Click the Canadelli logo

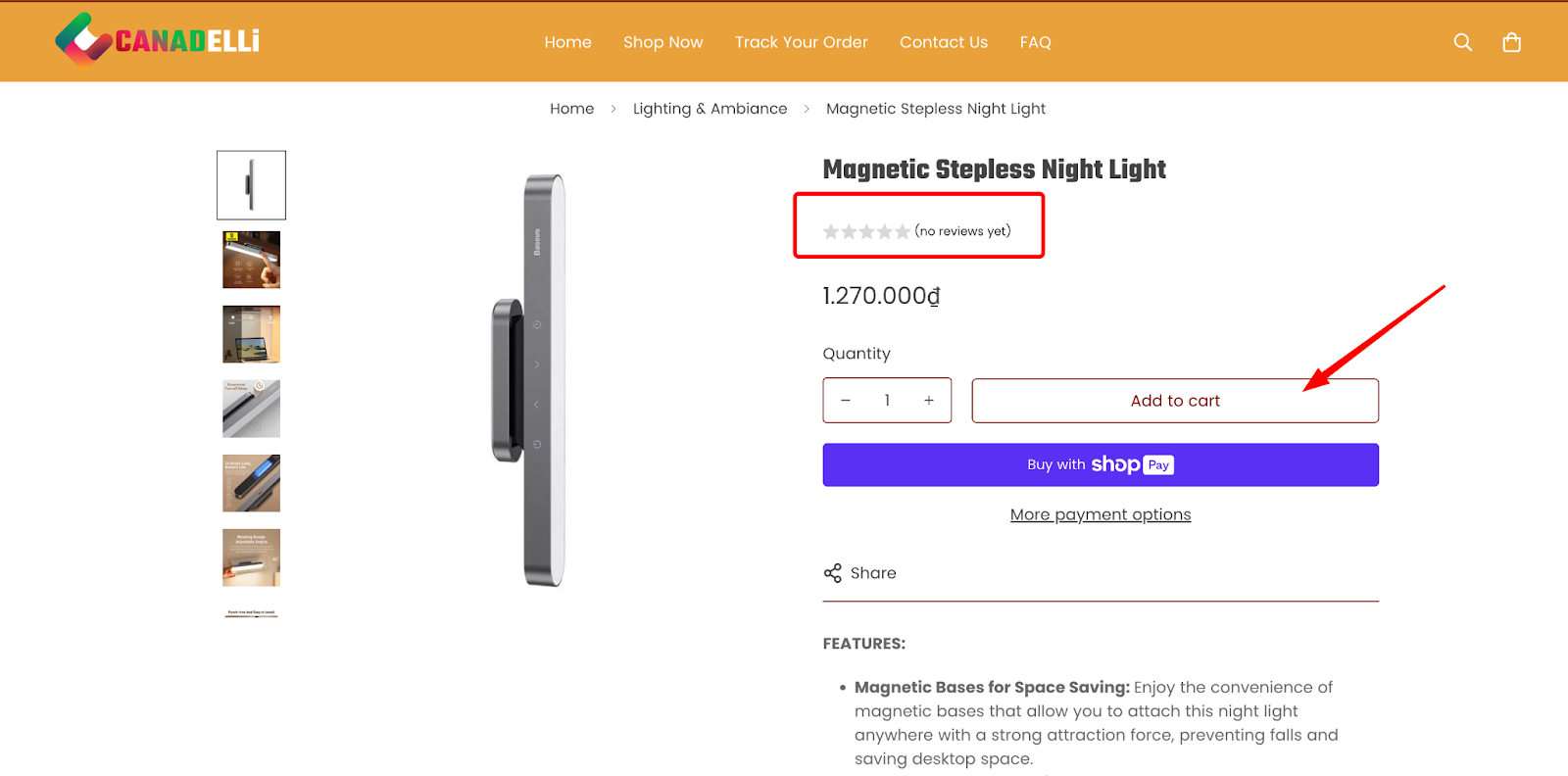tap(158, 40)
